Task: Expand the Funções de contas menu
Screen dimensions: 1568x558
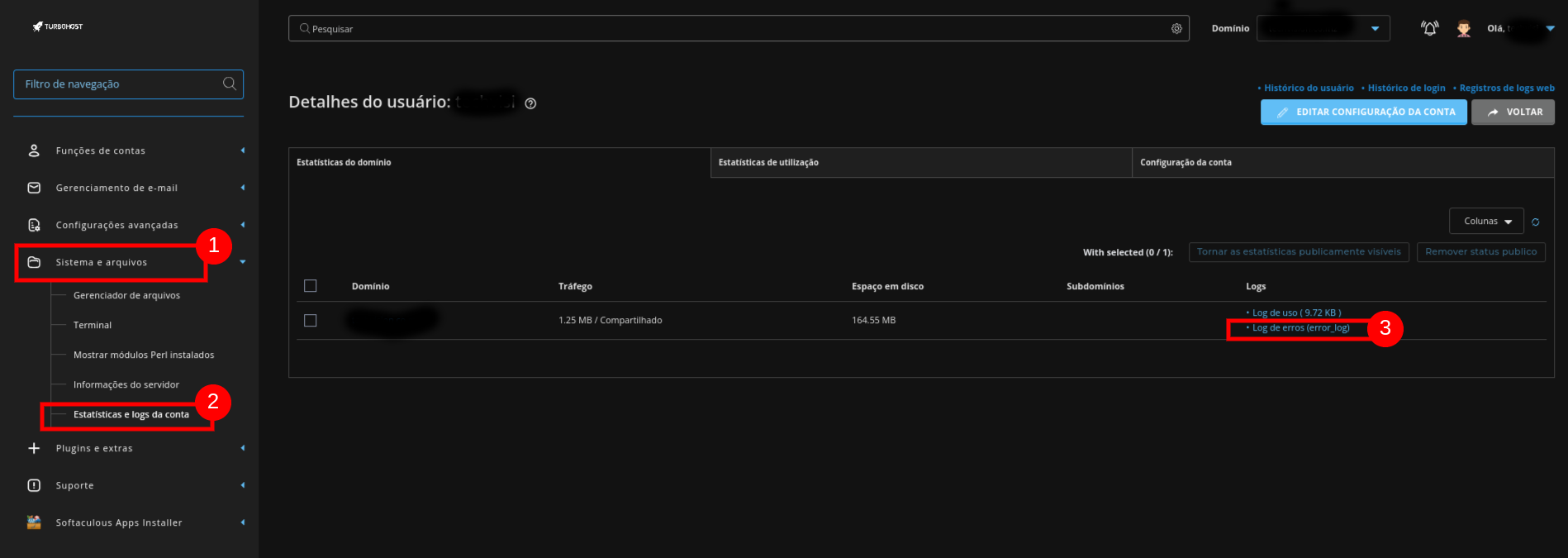Action: (101, 150)
